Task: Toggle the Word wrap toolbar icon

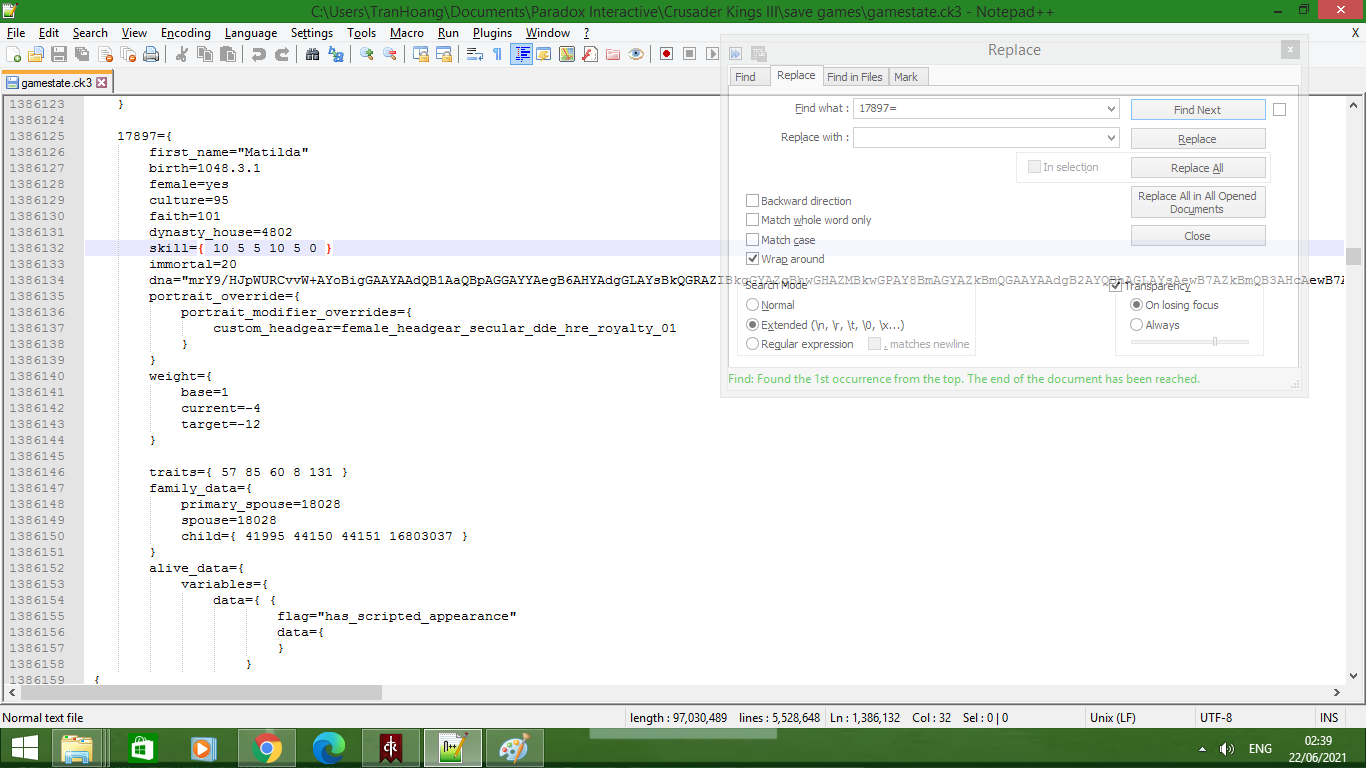Action: [475, 54]
